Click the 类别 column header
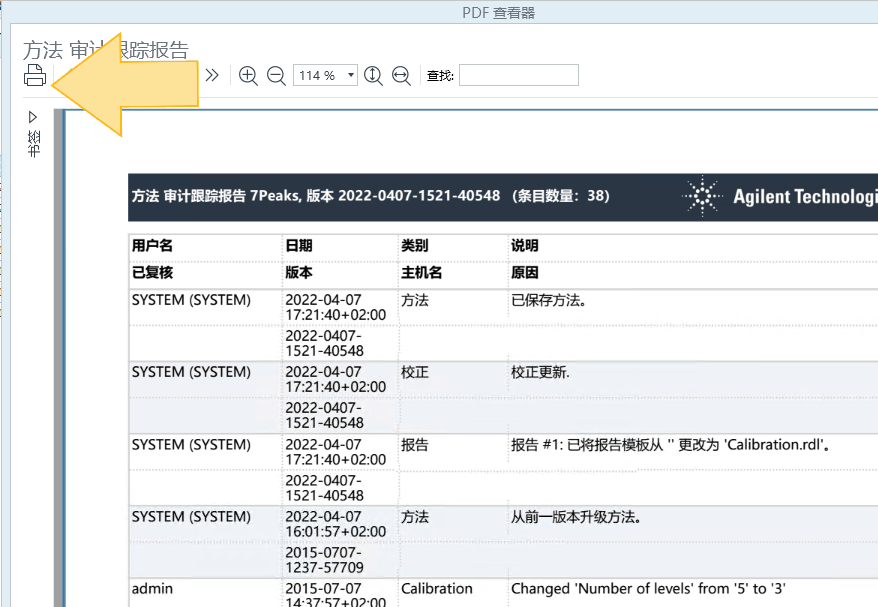878x607 pixels. pyautogui.click(x=414, y=245)
